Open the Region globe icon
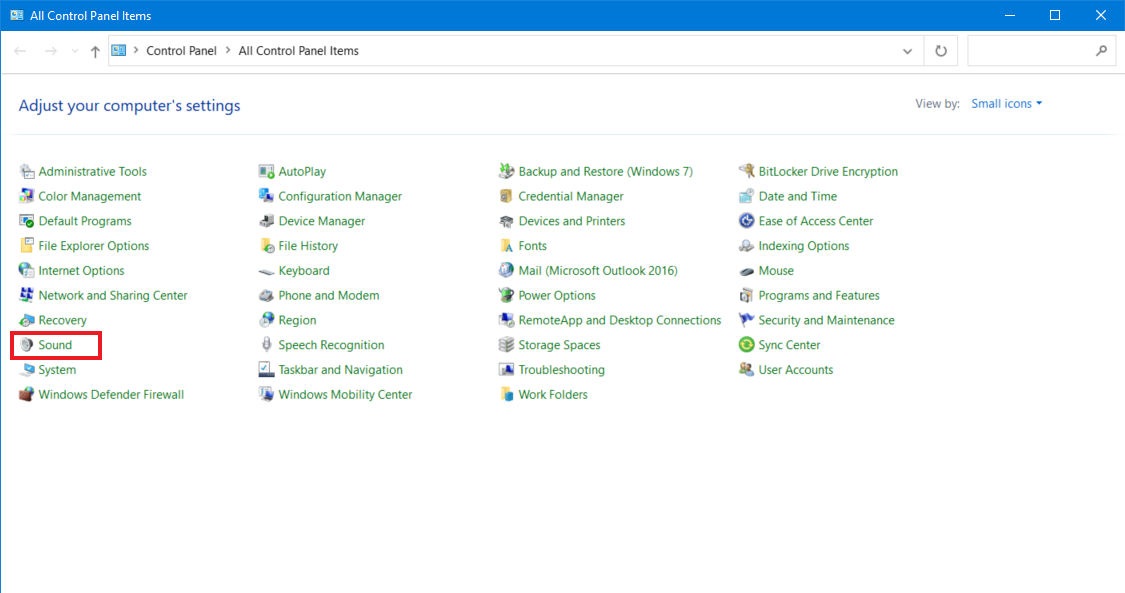Viewport: 1125px width, 593px height. coord(266,320)
